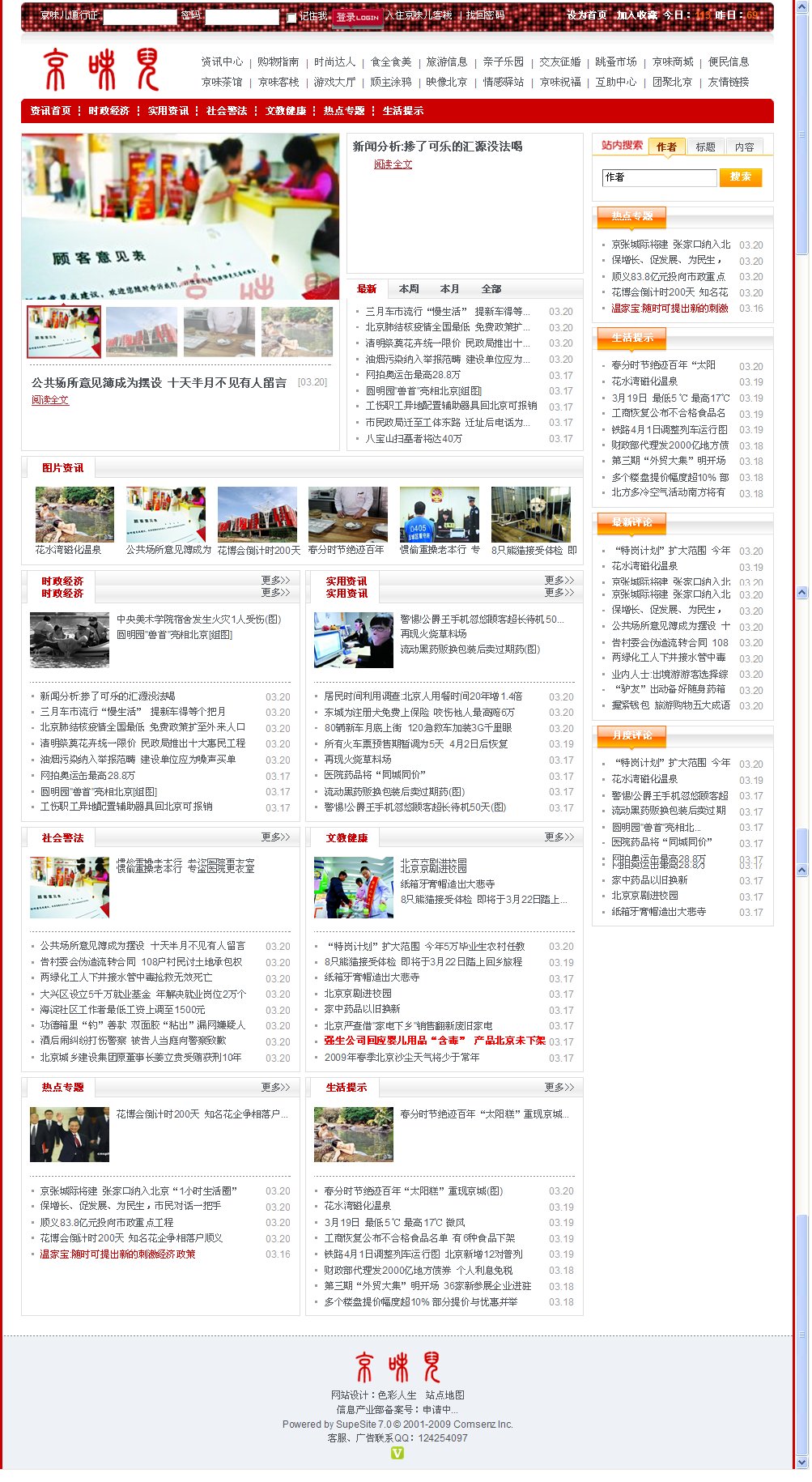Open 友情链接 in the top site menu
The width and height of the screenshot is (812, 1482).
(729, 82)
